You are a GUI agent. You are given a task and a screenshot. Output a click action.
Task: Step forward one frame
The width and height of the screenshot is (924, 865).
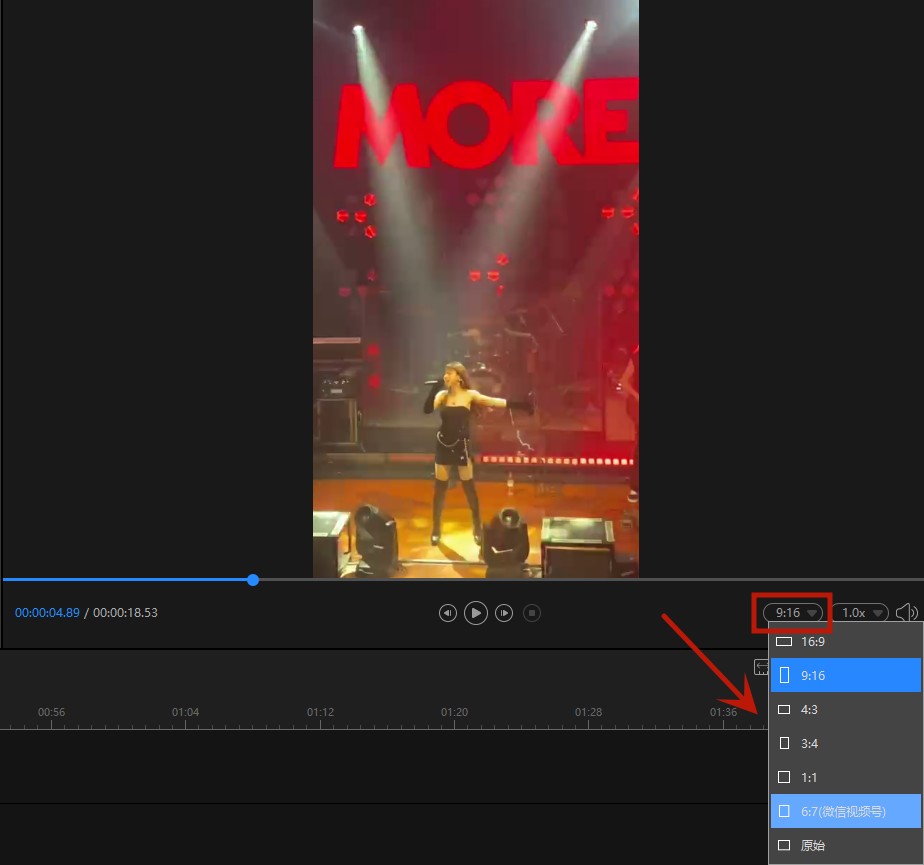coord(503,613)
